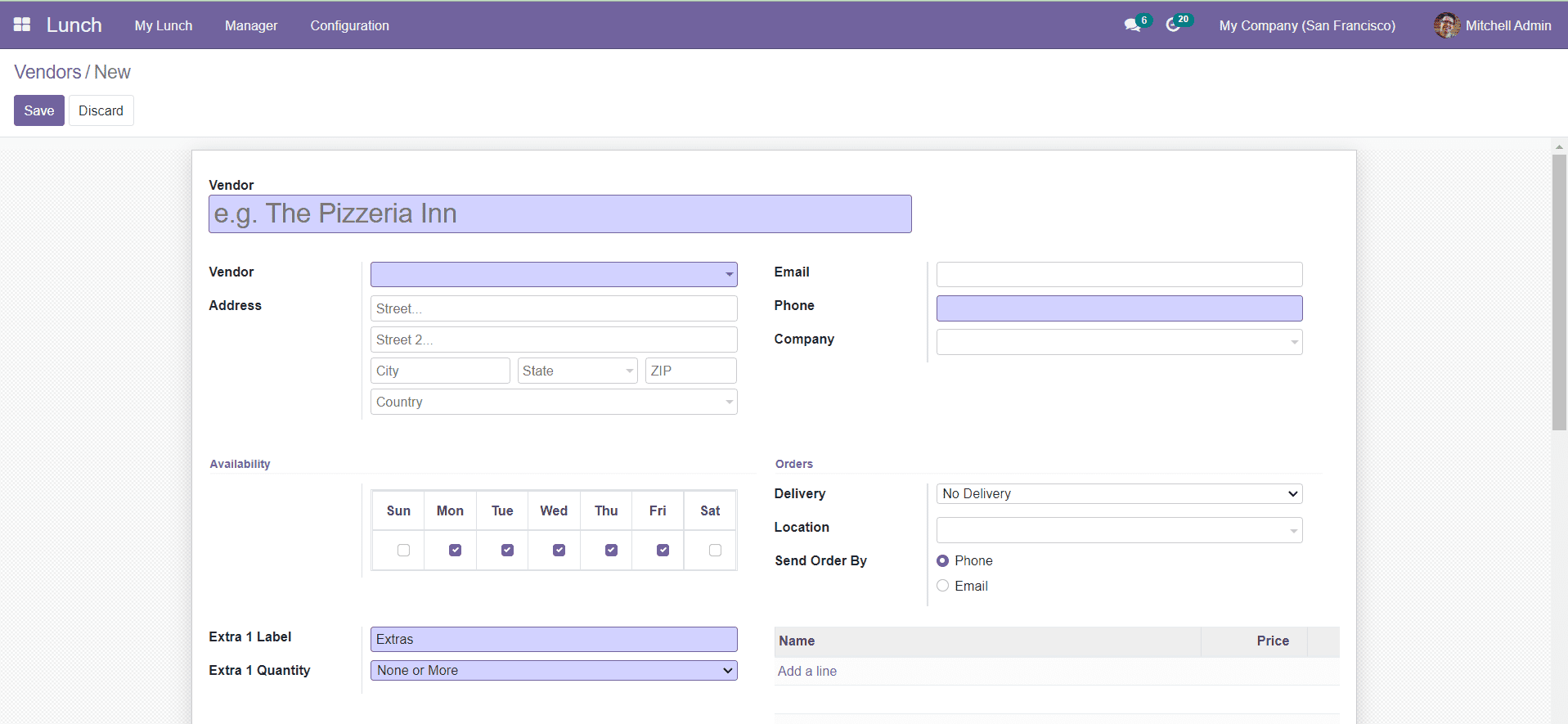Click Mitchell Admin's avatar picture

point(1446,25)
